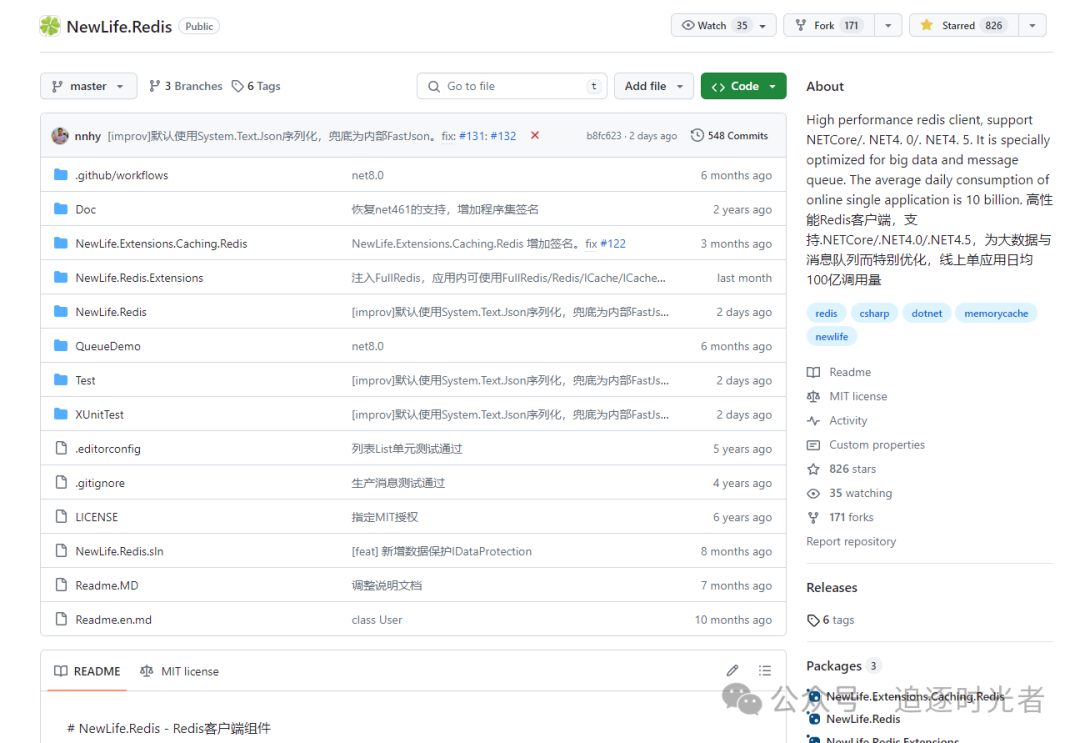Click the scale icon beside MIT license in About
Screen dimensions: 1080x743
(x=813, y=396)
